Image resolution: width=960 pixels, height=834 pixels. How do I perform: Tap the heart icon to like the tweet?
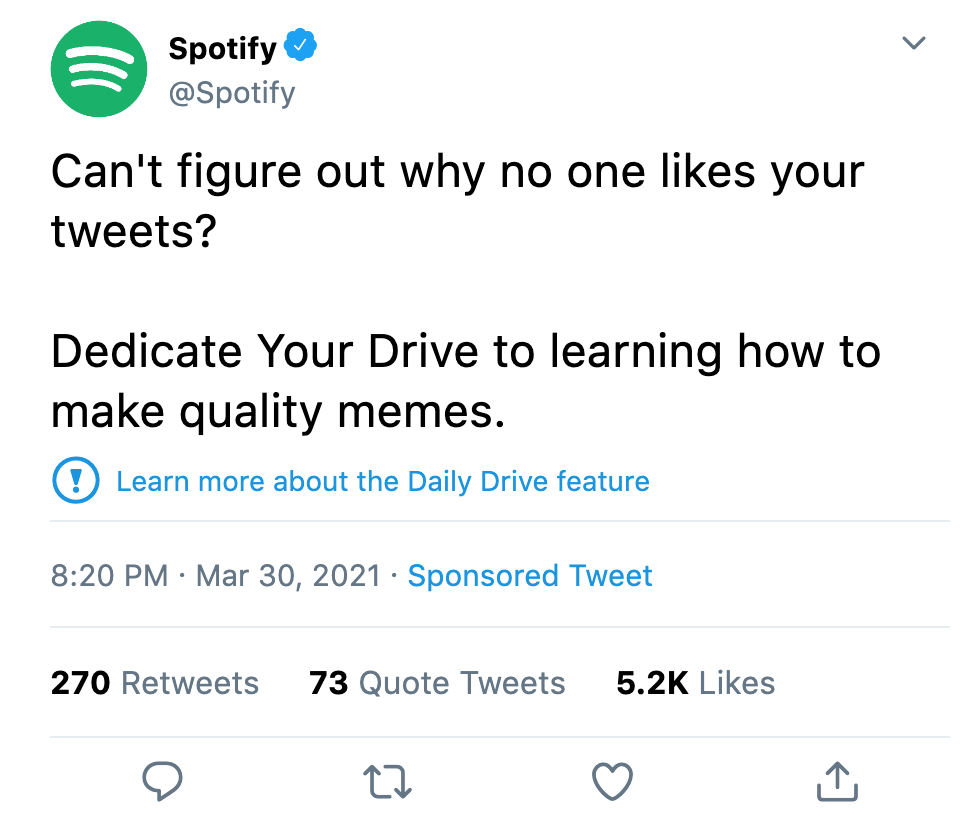tap(613, 781)
